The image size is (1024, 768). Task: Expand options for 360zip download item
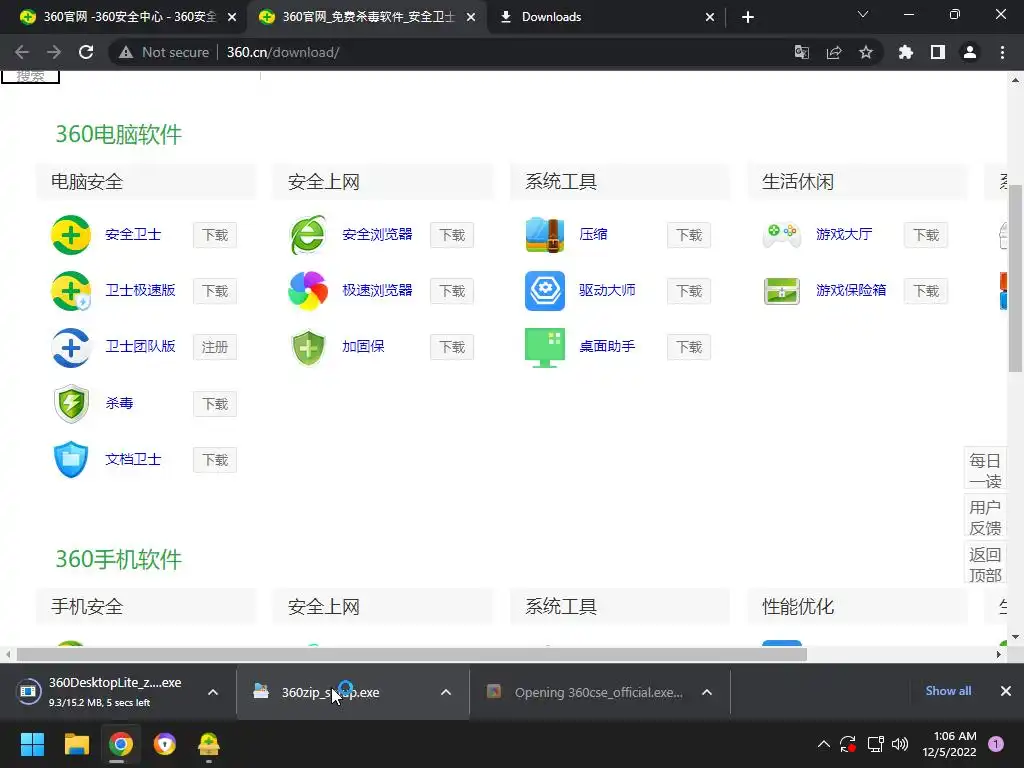pos(446,692)
